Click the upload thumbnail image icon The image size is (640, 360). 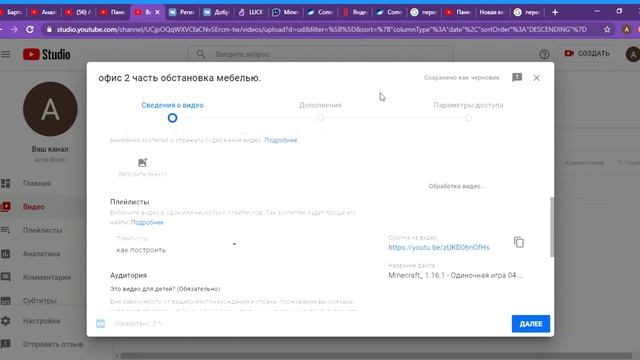pyautogui.click(x=142, y=162)
